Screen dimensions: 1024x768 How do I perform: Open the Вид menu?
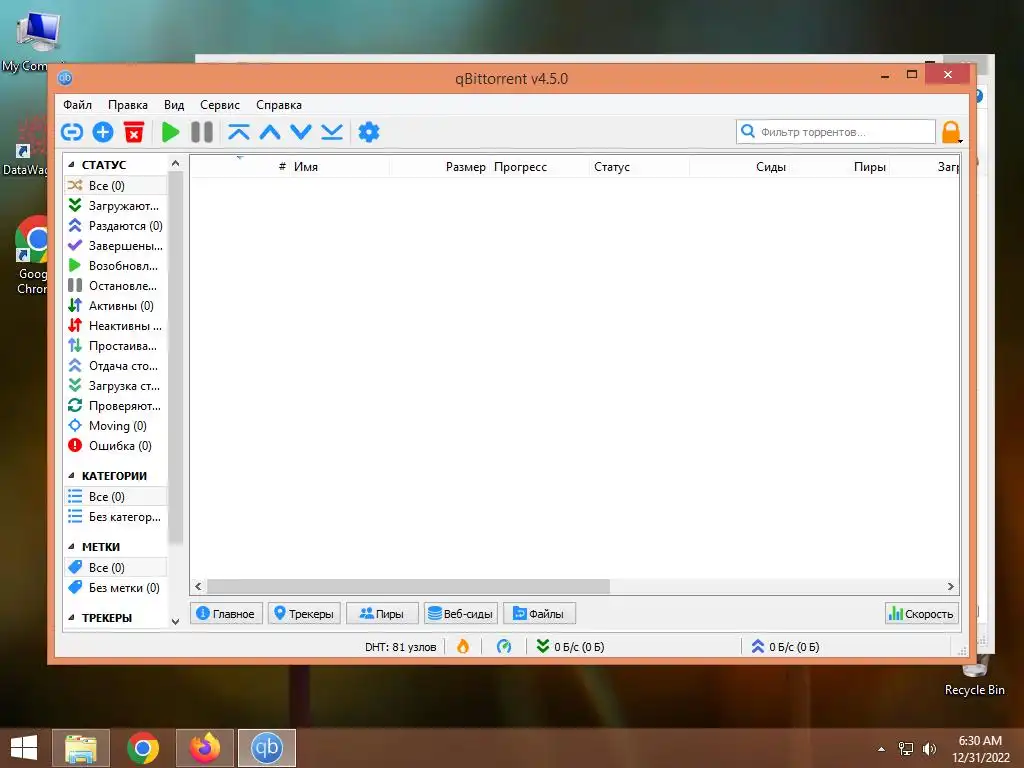click(174, 104)
